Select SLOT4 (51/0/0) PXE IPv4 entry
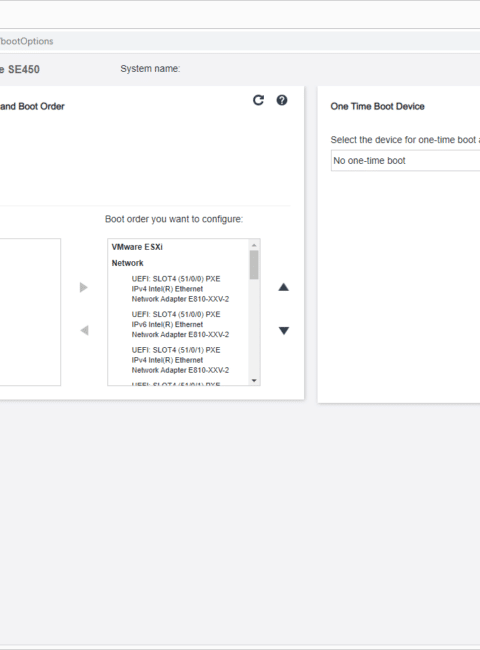The height and width of the screenshot is (650, 480). [x=180, y=289]
